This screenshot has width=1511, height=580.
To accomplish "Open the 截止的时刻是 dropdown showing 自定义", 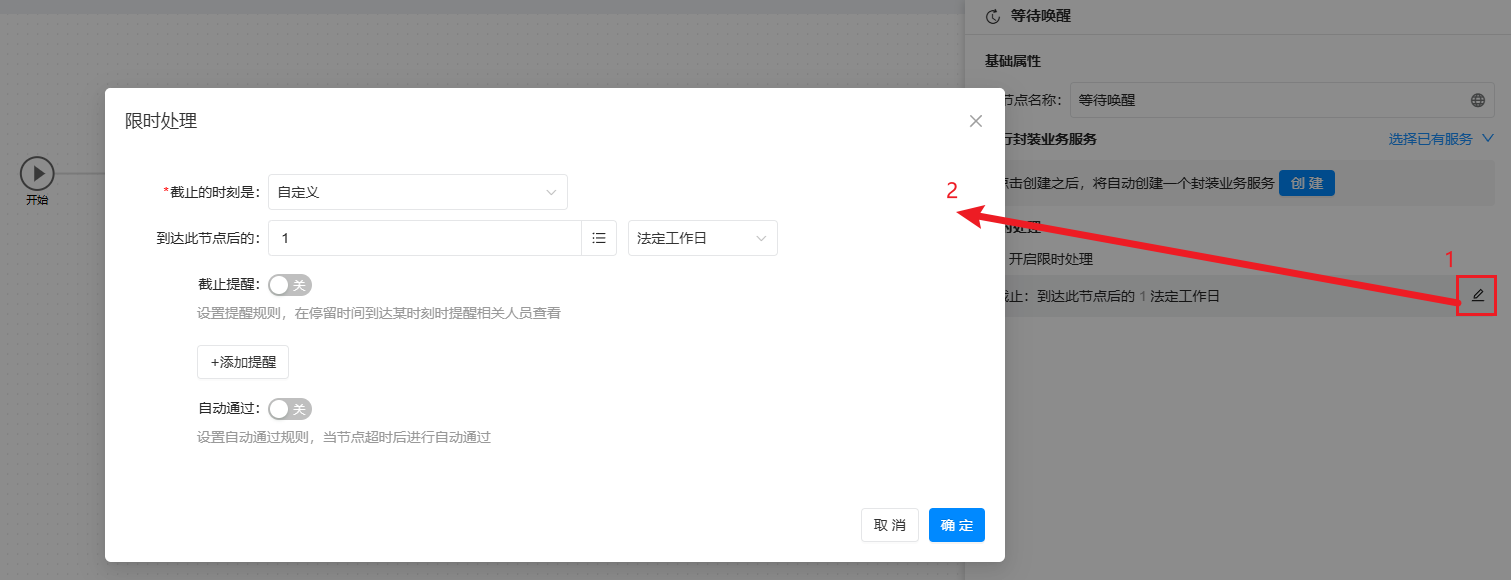I will point(417,192).
